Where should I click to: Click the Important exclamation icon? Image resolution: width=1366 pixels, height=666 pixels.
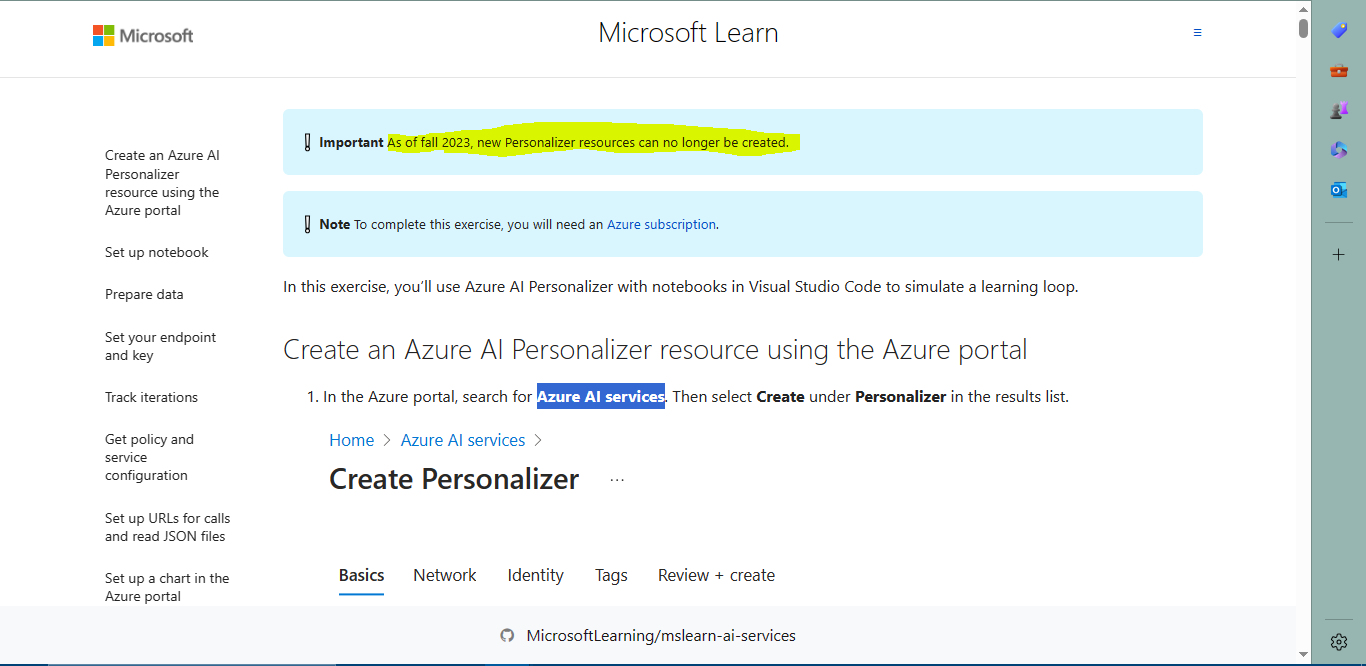point(307,142)
